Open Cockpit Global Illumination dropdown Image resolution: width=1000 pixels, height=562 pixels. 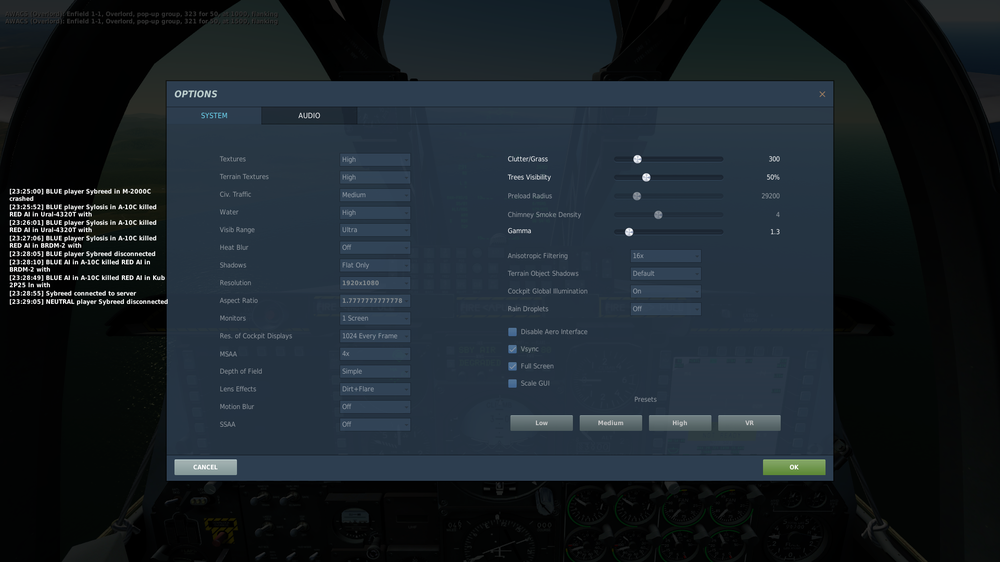[665, 291]
